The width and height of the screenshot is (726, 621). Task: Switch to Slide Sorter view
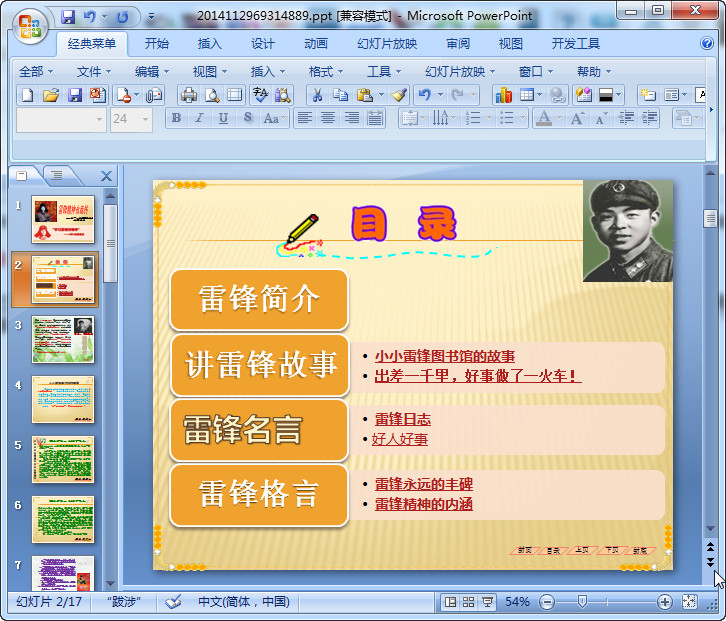coord(469,602)
